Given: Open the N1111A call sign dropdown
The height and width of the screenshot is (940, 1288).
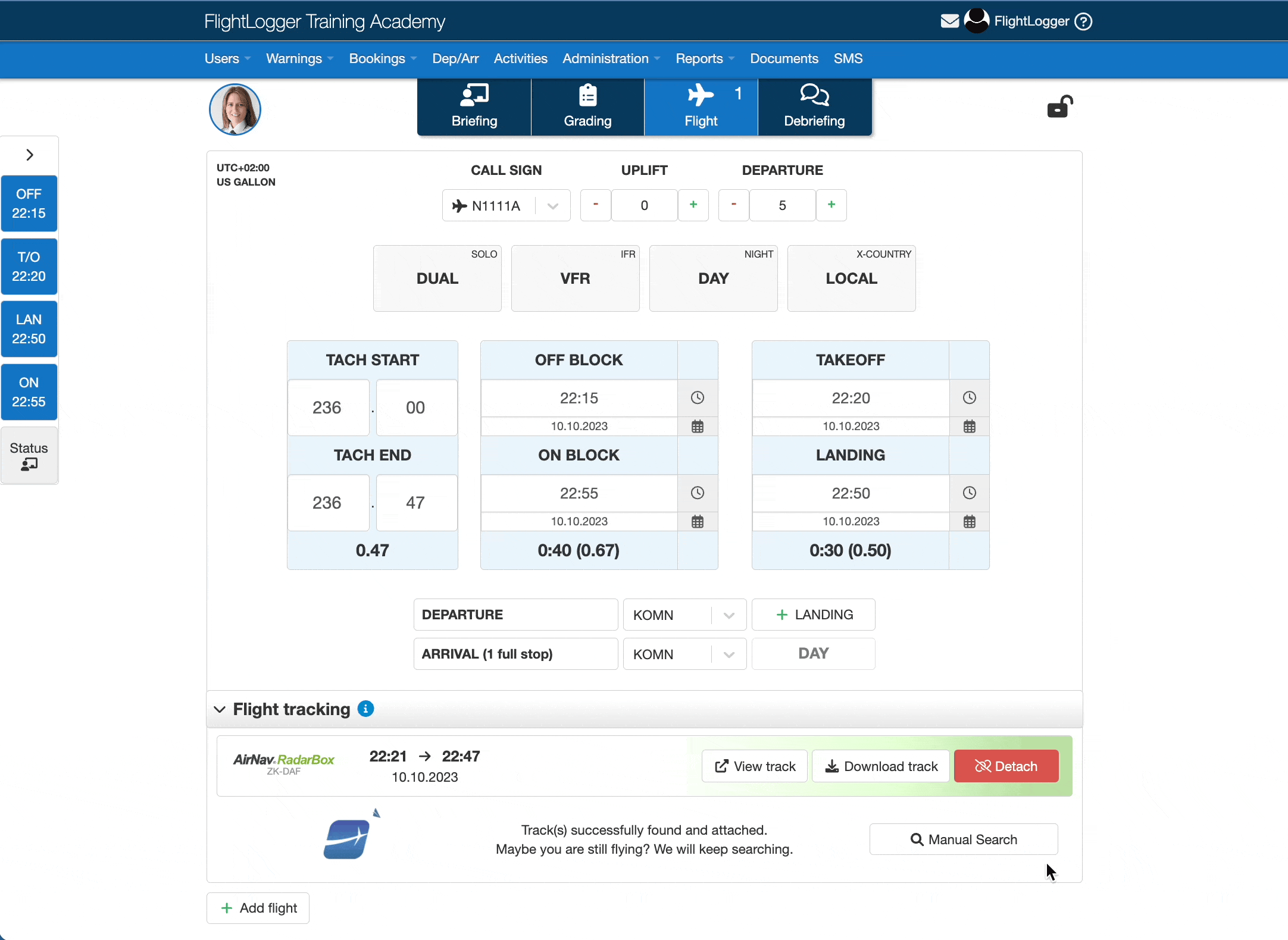Looking at the screenshot, I should coord(552,205).
